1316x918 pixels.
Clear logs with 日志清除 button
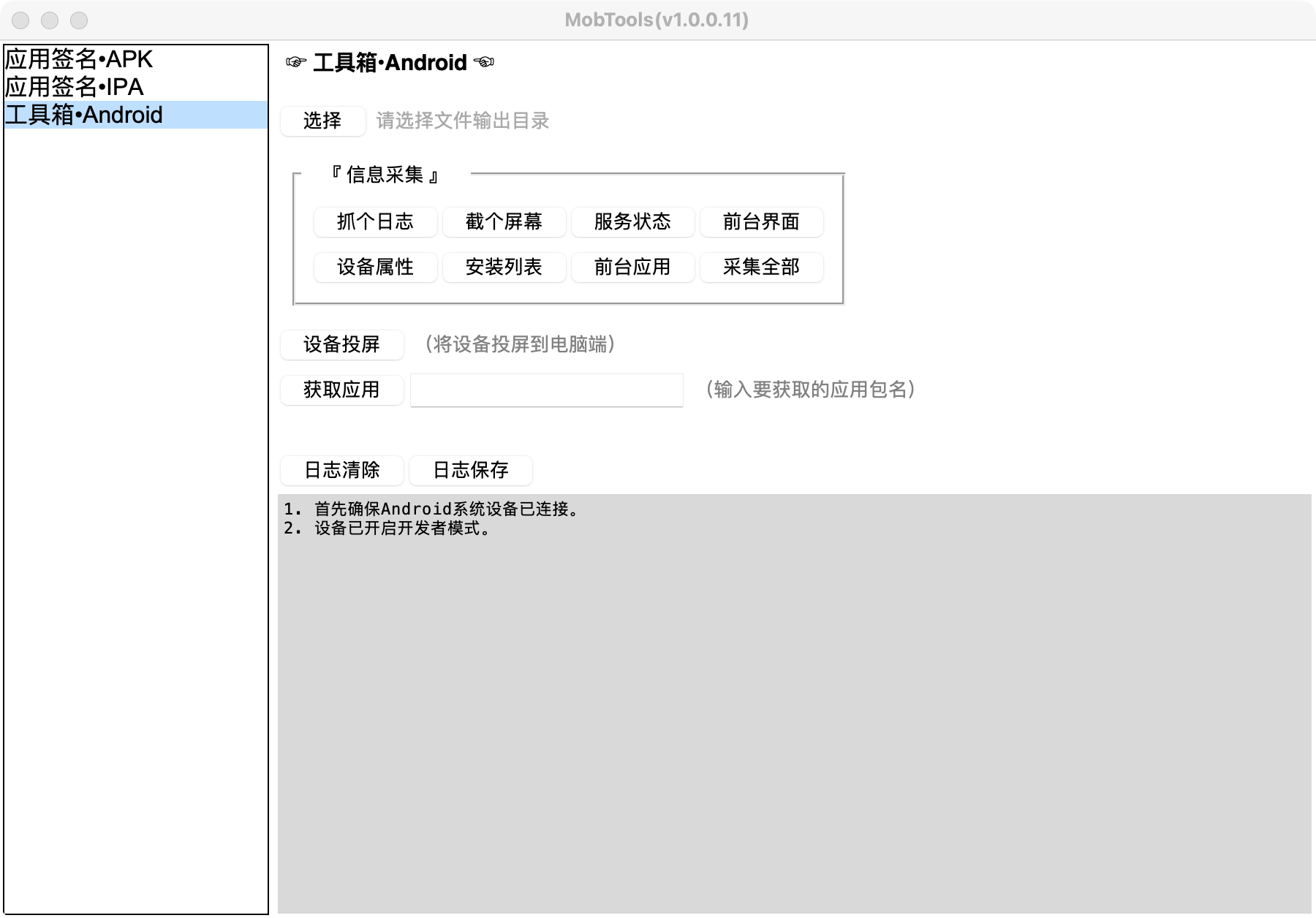click(x=341, y=470)
